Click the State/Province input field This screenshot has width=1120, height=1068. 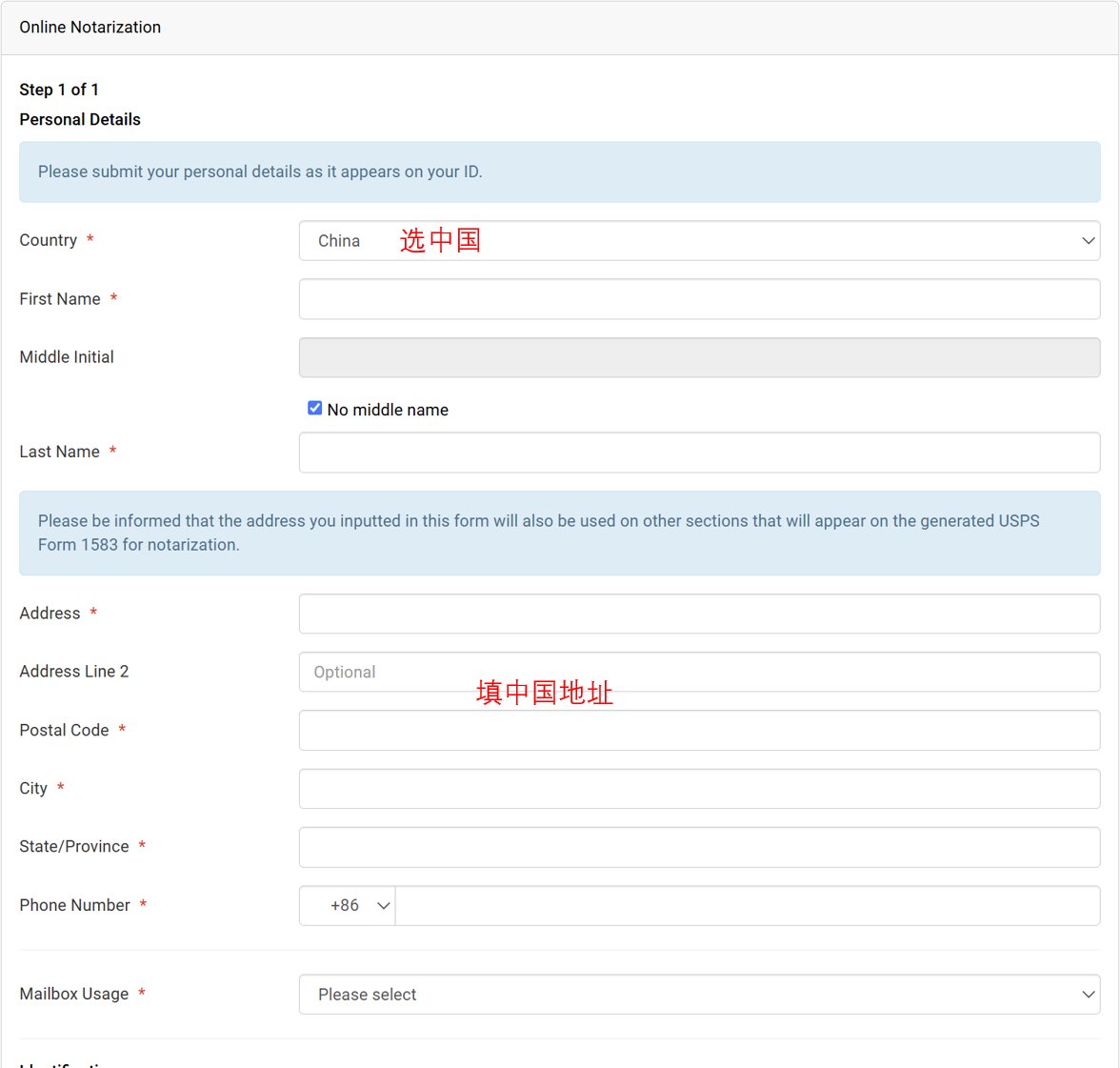[x=699, y=847]
